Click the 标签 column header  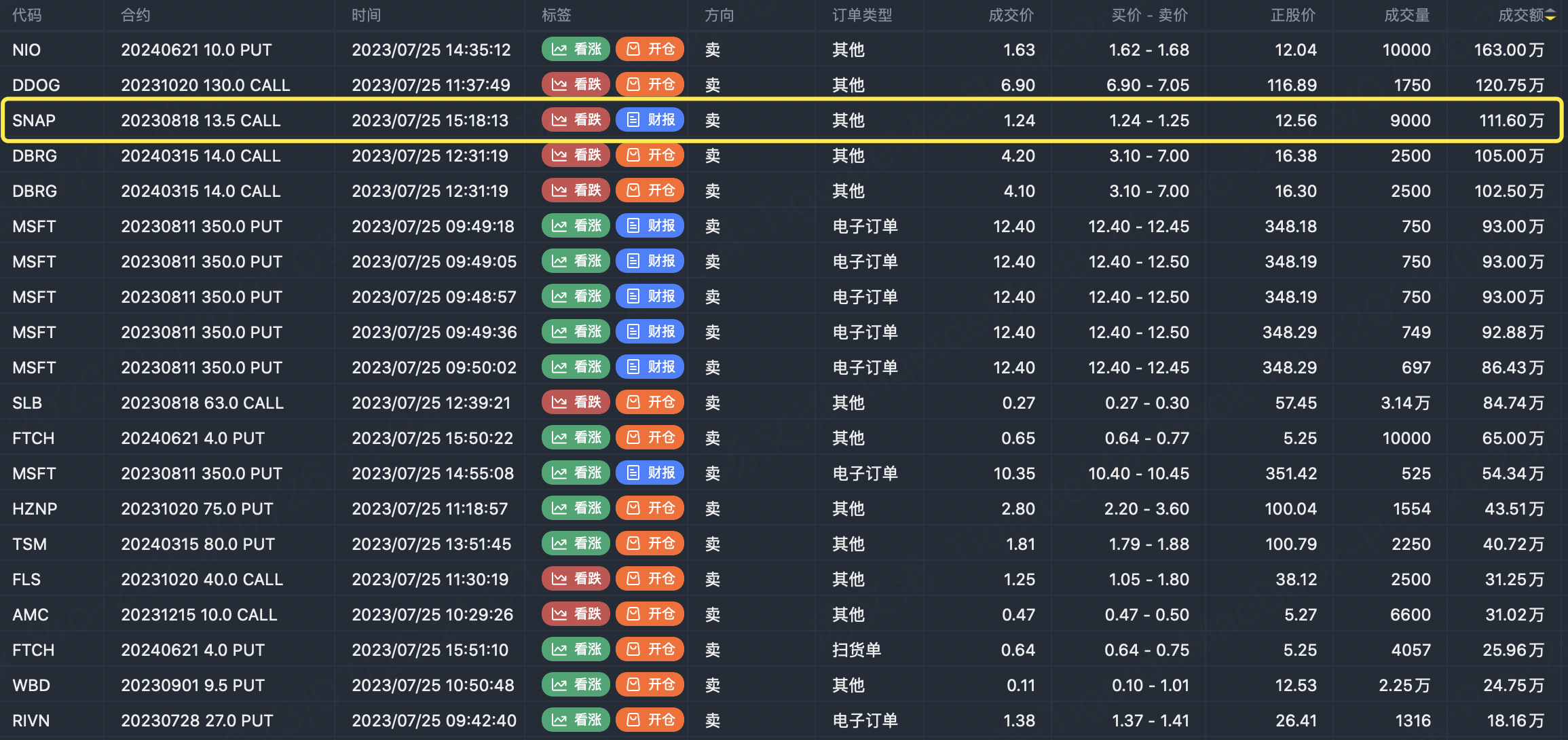pos(557,15)
